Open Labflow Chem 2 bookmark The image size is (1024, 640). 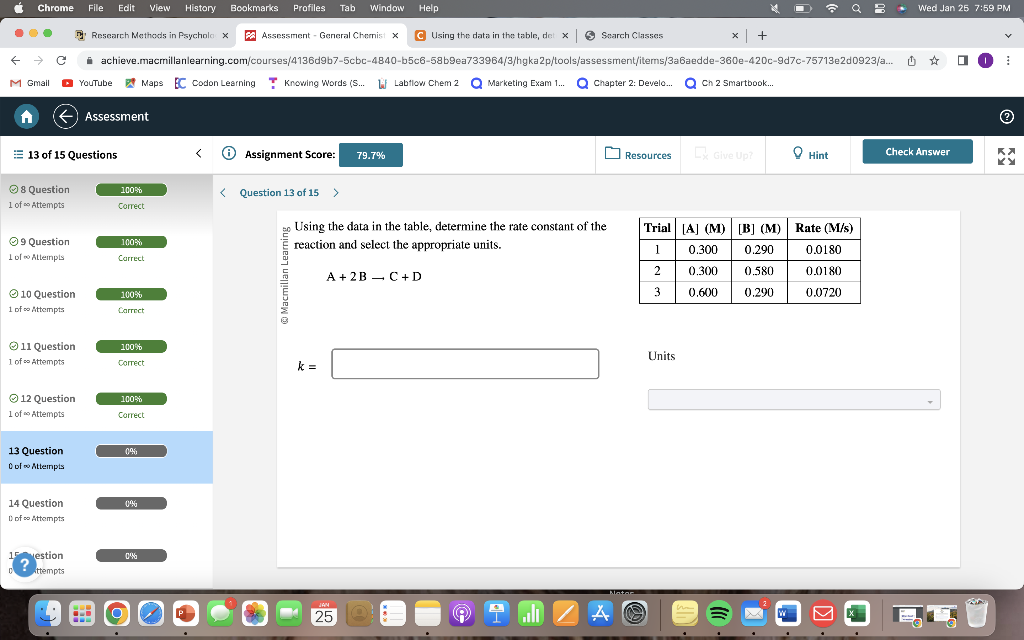click(419, 83)
